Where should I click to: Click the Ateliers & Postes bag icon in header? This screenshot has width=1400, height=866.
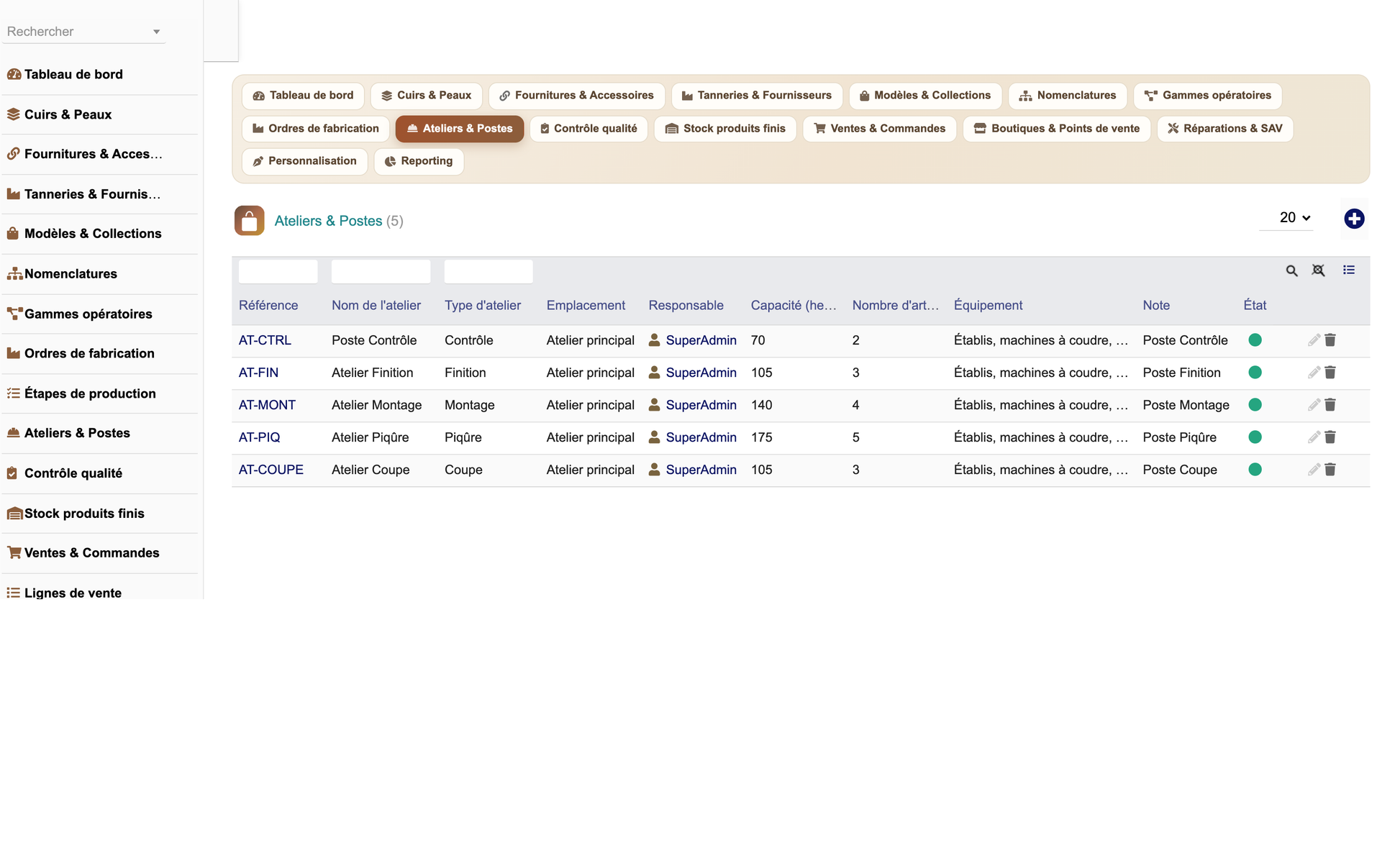249,221
